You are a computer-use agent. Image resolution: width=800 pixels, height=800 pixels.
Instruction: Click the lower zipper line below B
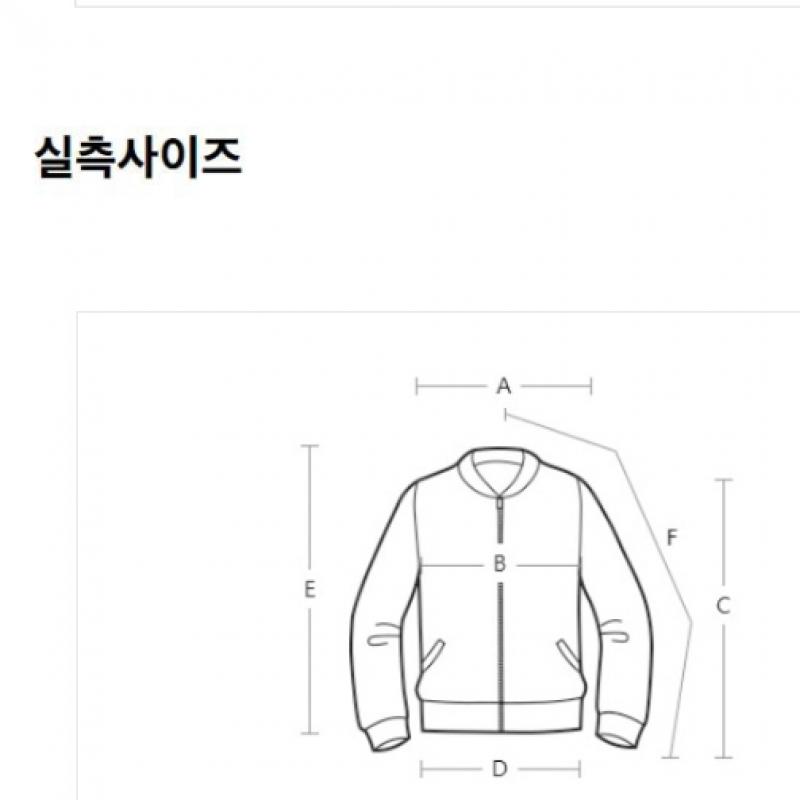501,657
